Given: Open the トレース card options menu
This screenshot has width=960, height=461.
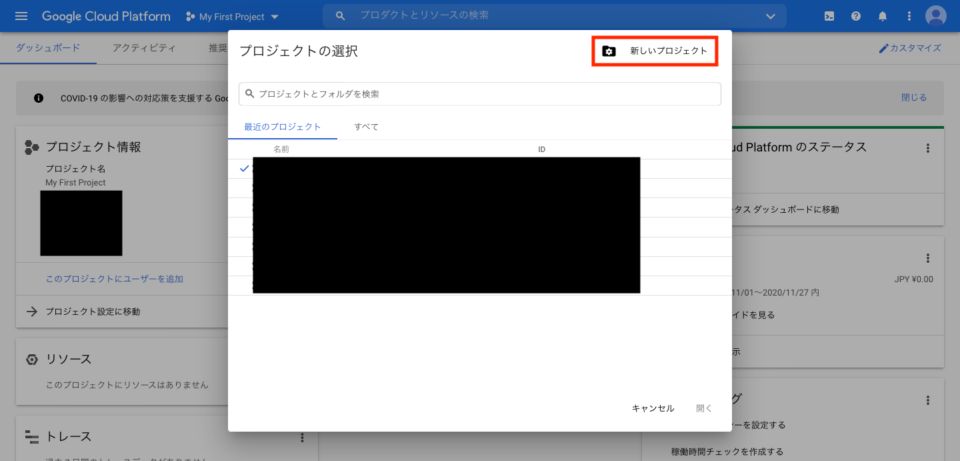Looking at the screenshot, I should [302, 437].
